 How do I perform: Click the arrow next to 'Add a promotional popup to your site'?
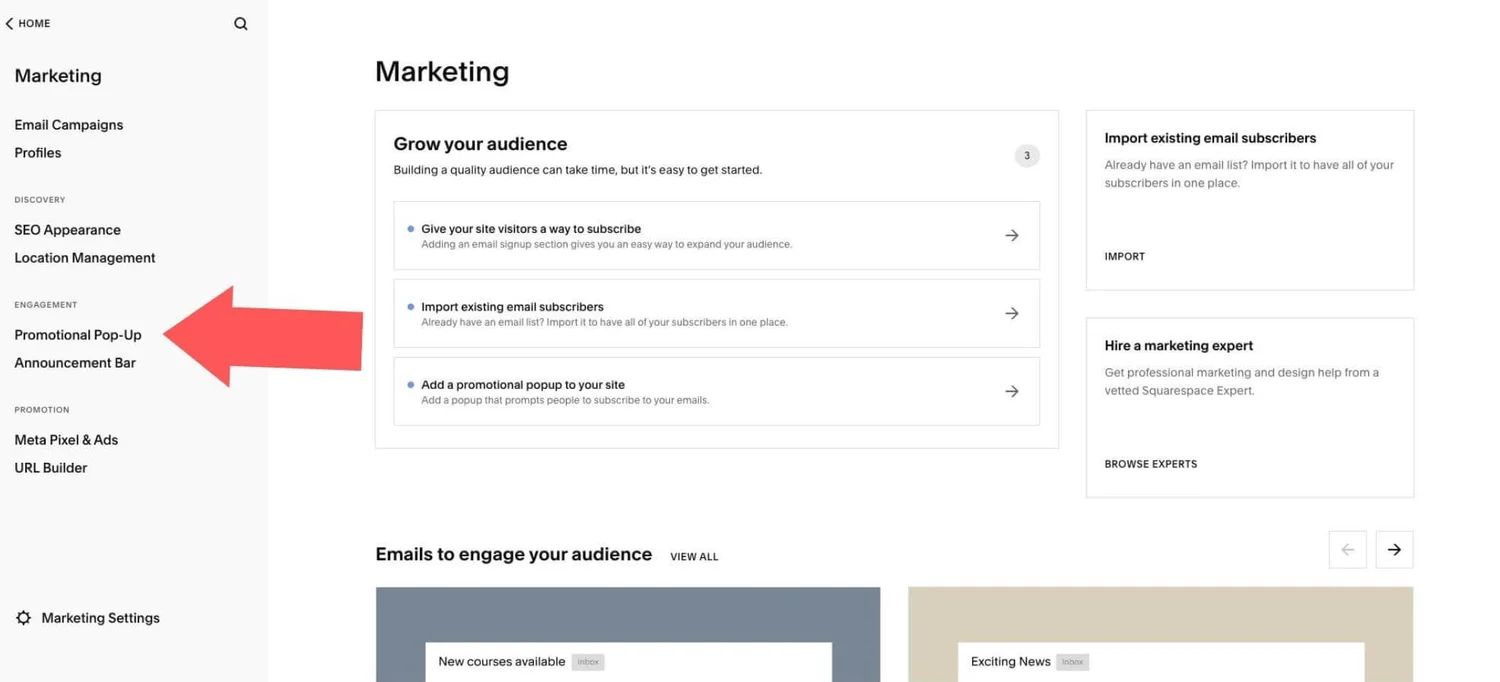[x=1011, y=391]
